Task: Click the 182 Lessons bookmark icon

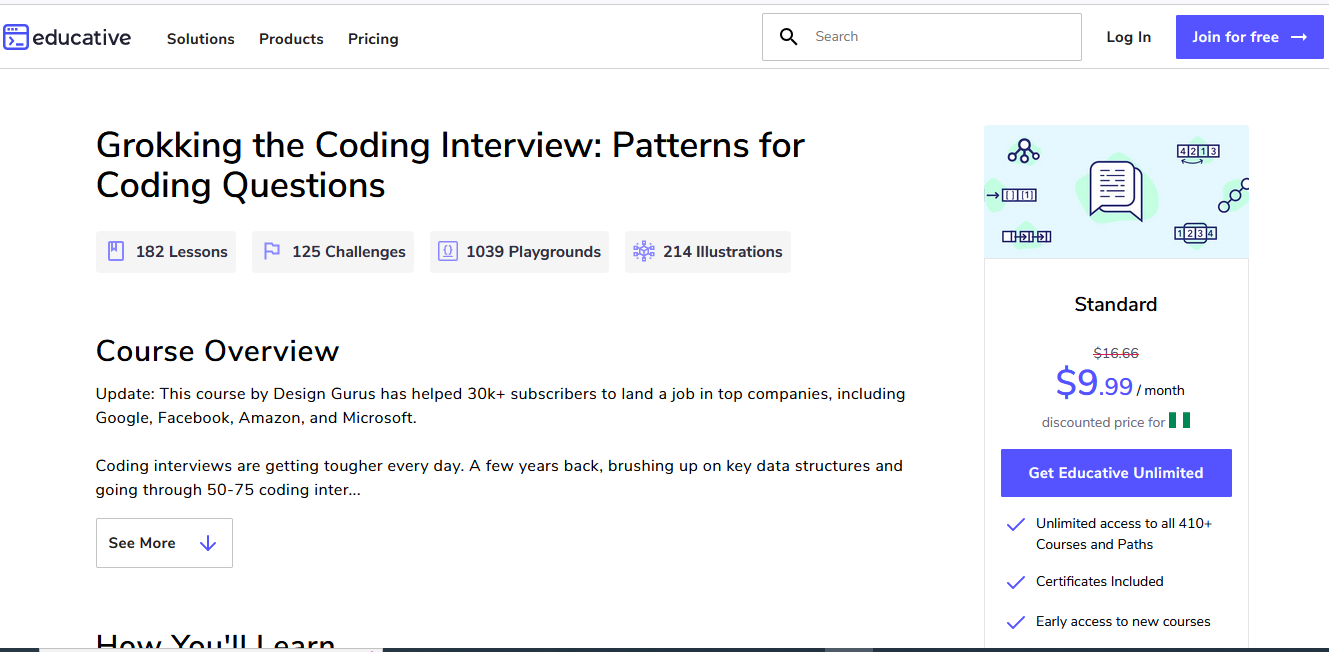Action: pos(116,251)
